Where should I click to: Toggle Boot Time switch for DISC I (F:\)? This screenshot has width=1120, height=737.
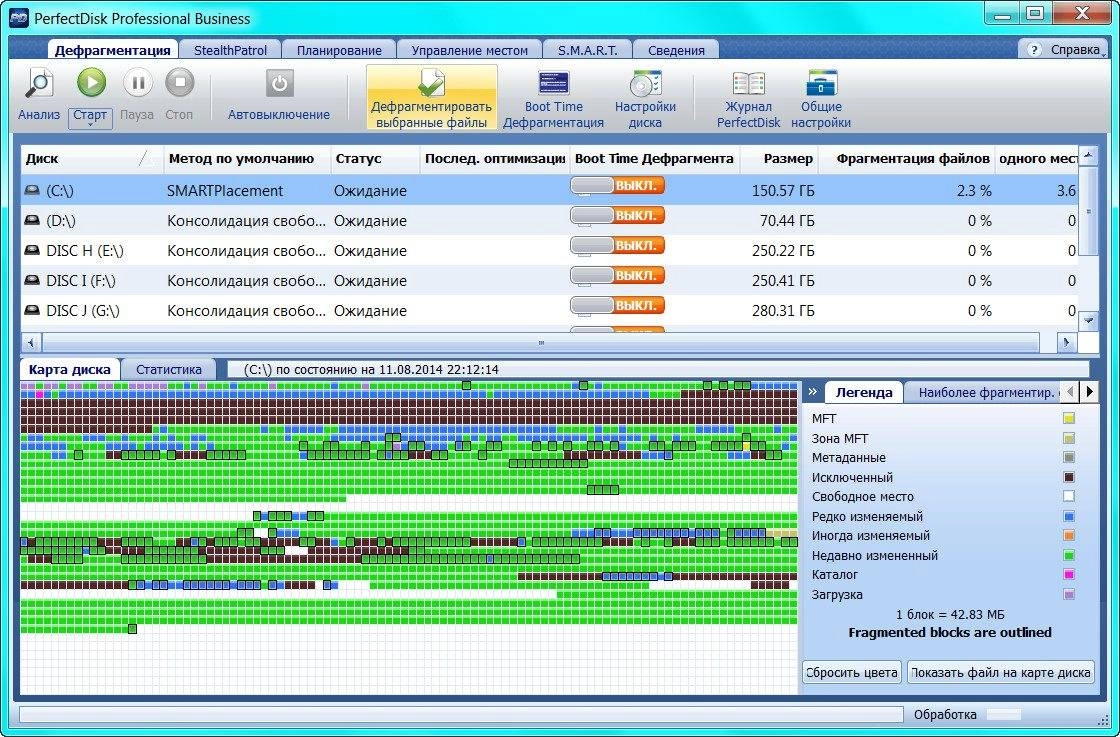617,276
